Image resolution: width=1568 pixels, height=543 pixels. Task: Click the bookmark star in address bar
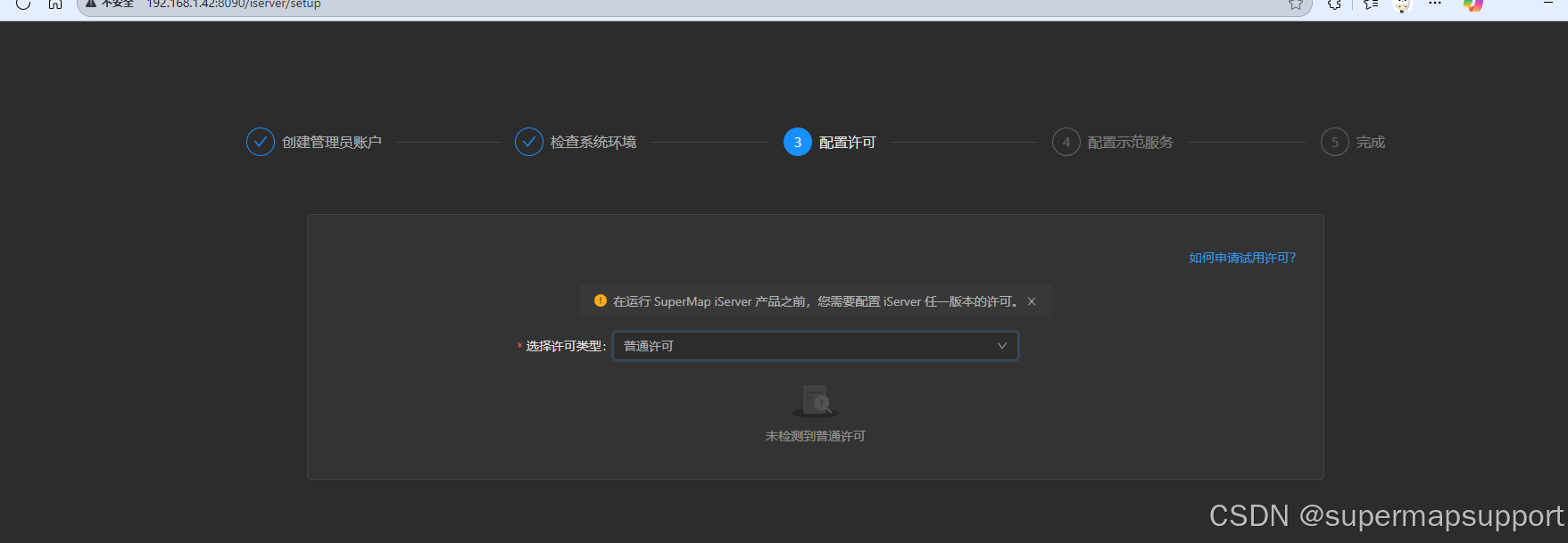1296,4
